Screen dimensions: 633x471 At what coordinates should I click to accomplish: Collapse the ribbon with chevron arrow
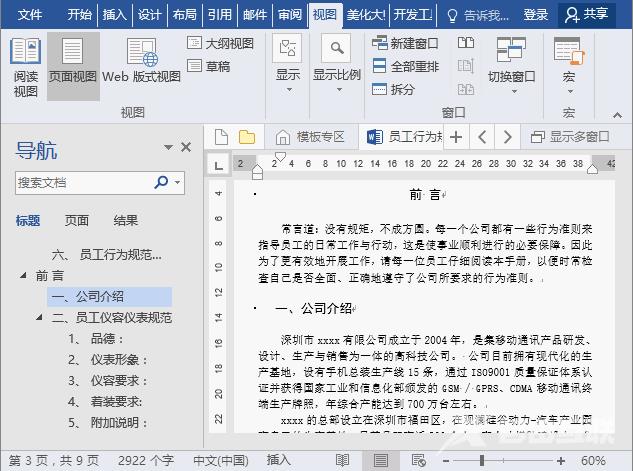point(617,115)
